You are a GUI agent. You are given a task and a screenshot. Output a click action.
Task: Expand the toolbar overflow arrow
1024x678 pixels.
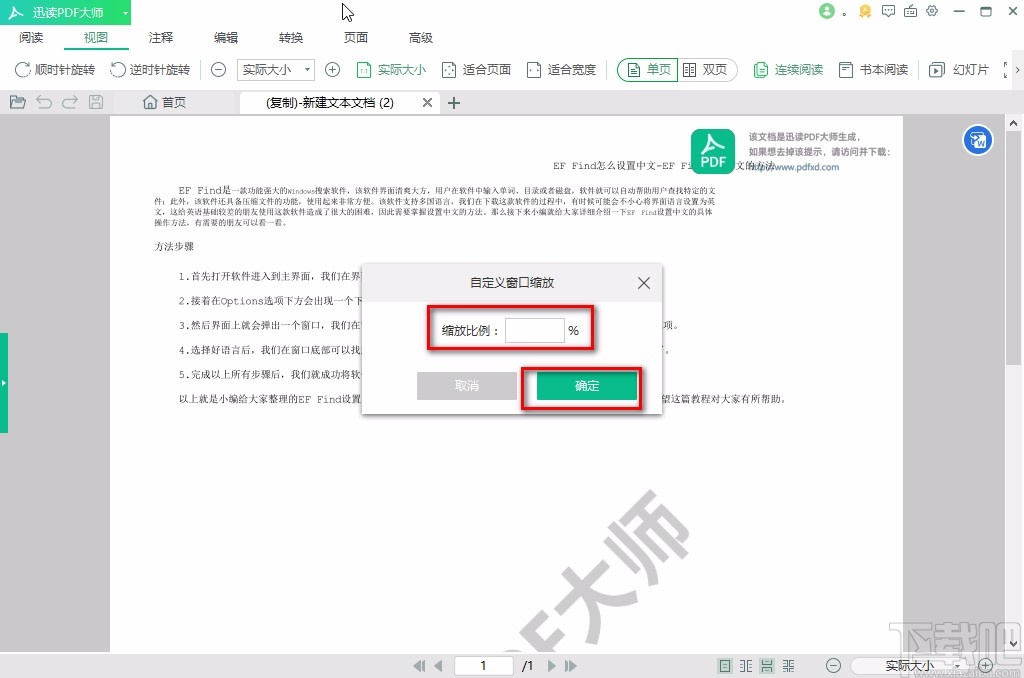[x=1017, y=69]
